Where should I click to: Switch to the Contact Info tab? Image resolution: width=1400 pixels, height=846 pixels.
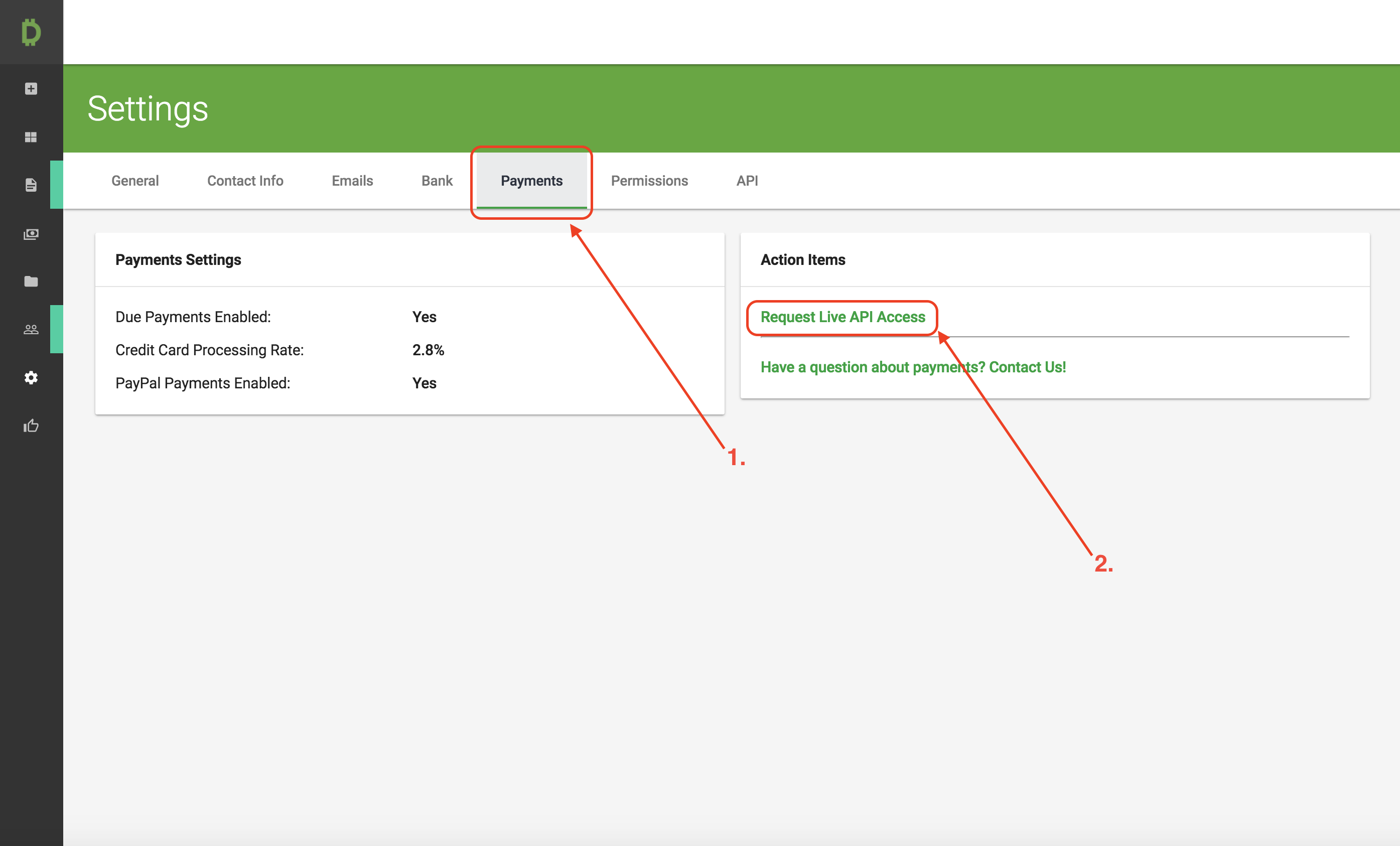245,181
